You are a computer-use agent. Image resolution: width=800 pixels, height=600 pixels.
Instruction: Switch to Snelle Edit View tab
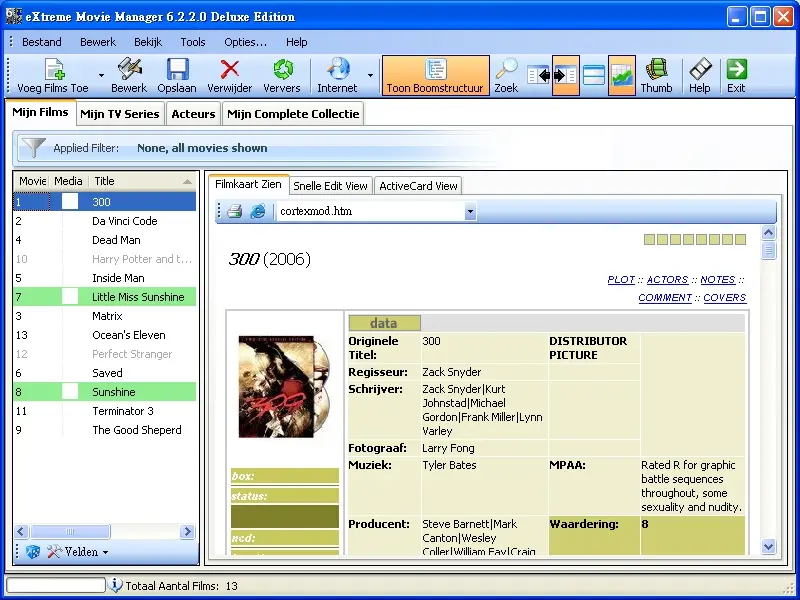click(331, 186)
